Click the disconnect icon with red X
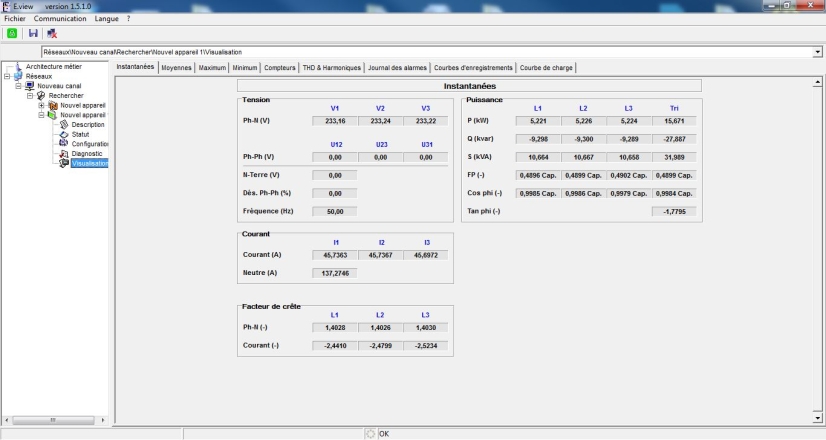Image resolution: width=826 pixels, height=440 pixels. click(x=52, y=33)
